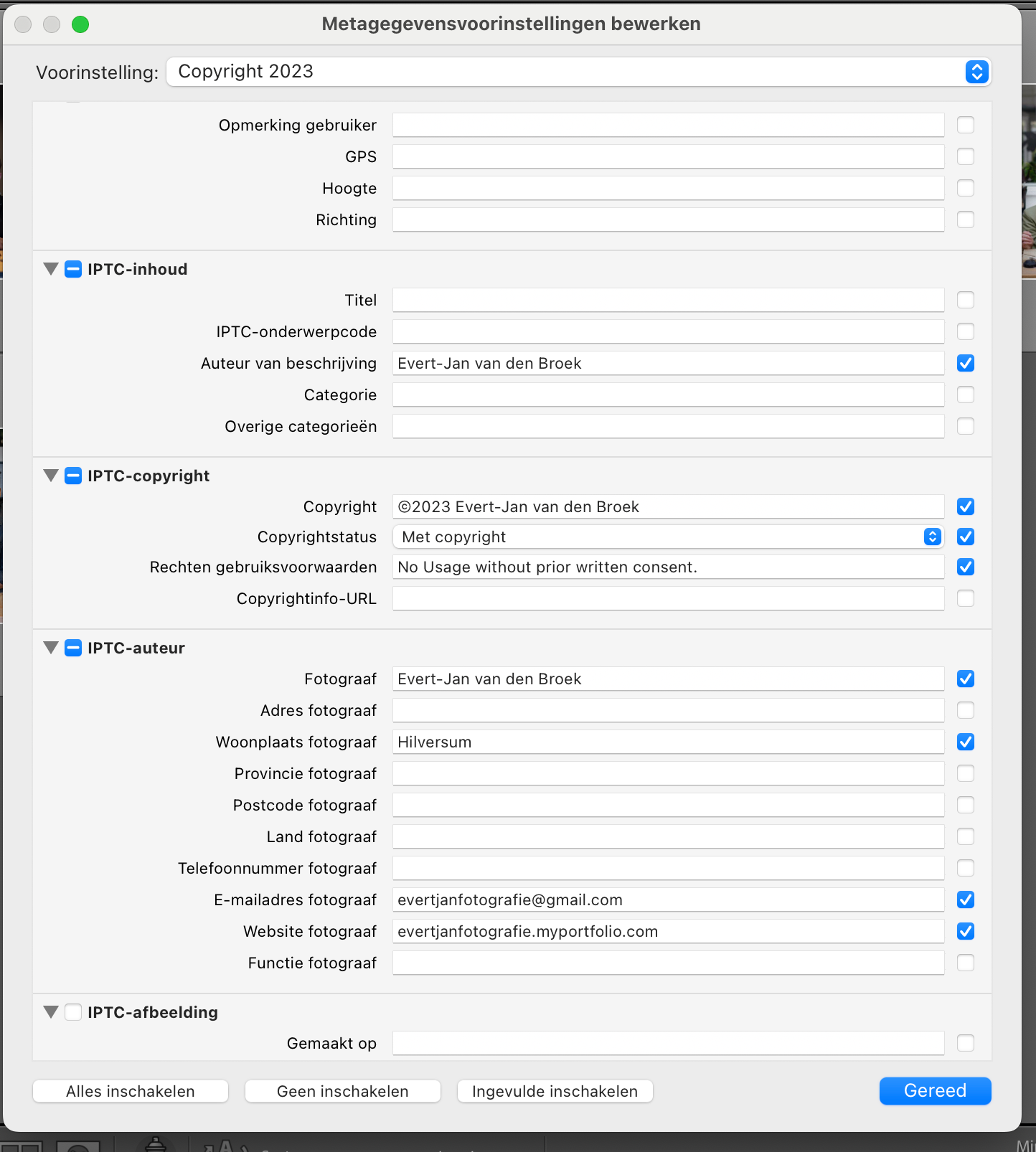Focus the Adres fotograaf input field
This screenshot has width=1036, height=1152.
[x=668, y=710]
